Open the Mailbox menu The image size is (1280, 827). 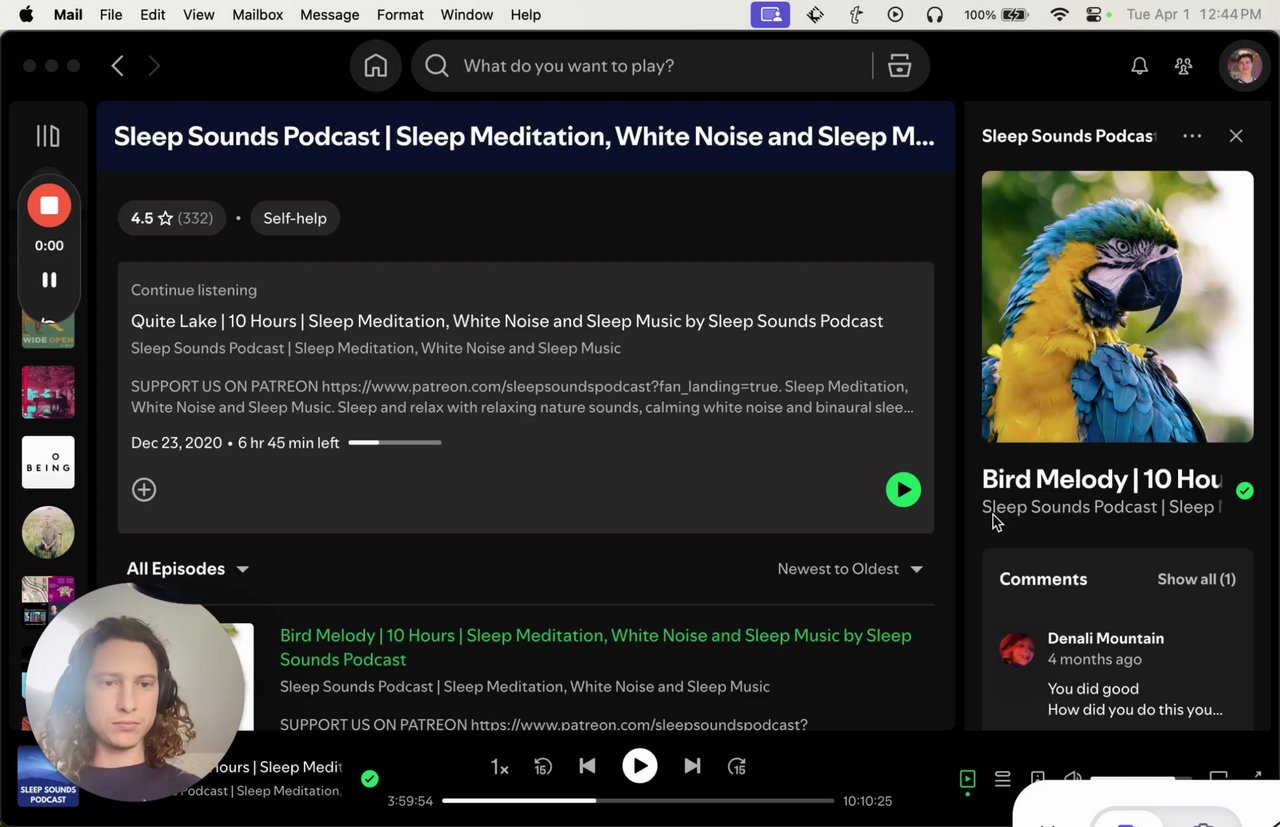(x=258, y=15)
